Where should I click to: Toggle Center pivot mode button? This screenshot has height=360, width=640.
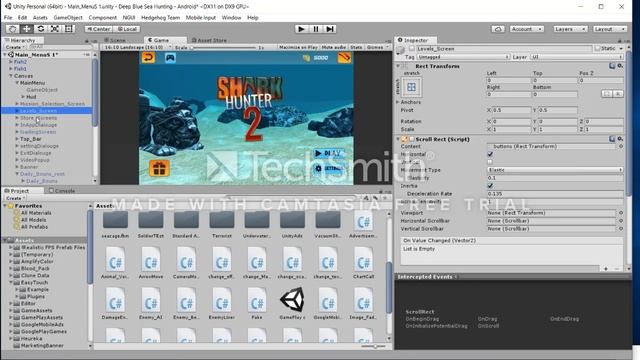tap(99, 29)
